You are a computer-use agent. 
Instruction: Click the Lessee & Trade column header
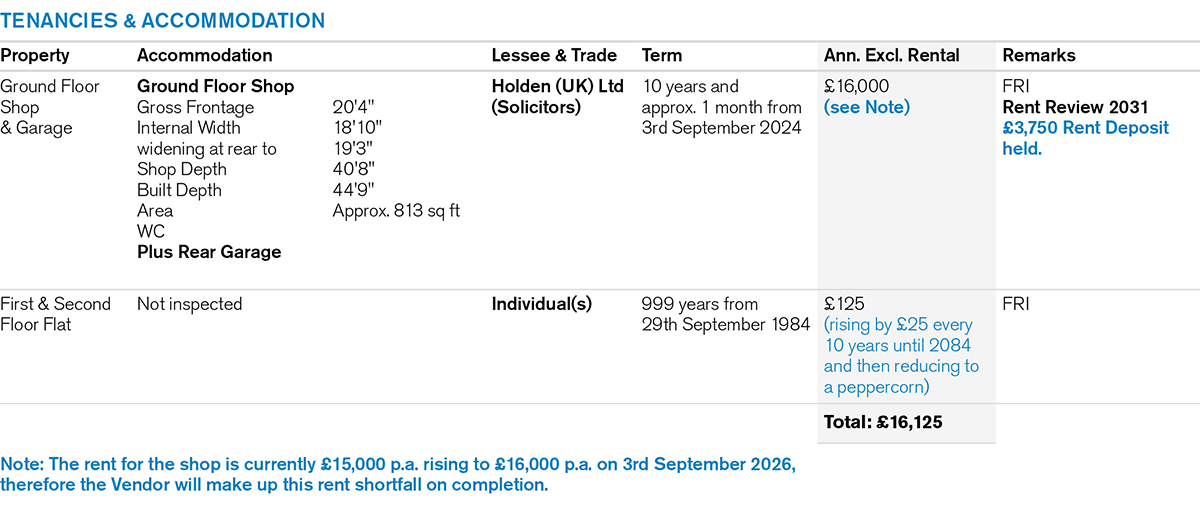click(554, 56)
